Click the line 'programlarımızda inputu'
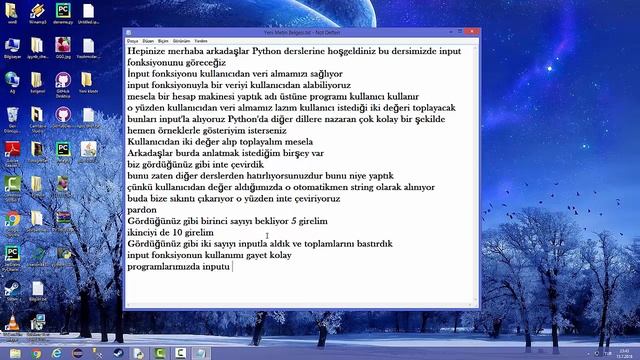Screen dimensions: 640x360 point(179,267)
